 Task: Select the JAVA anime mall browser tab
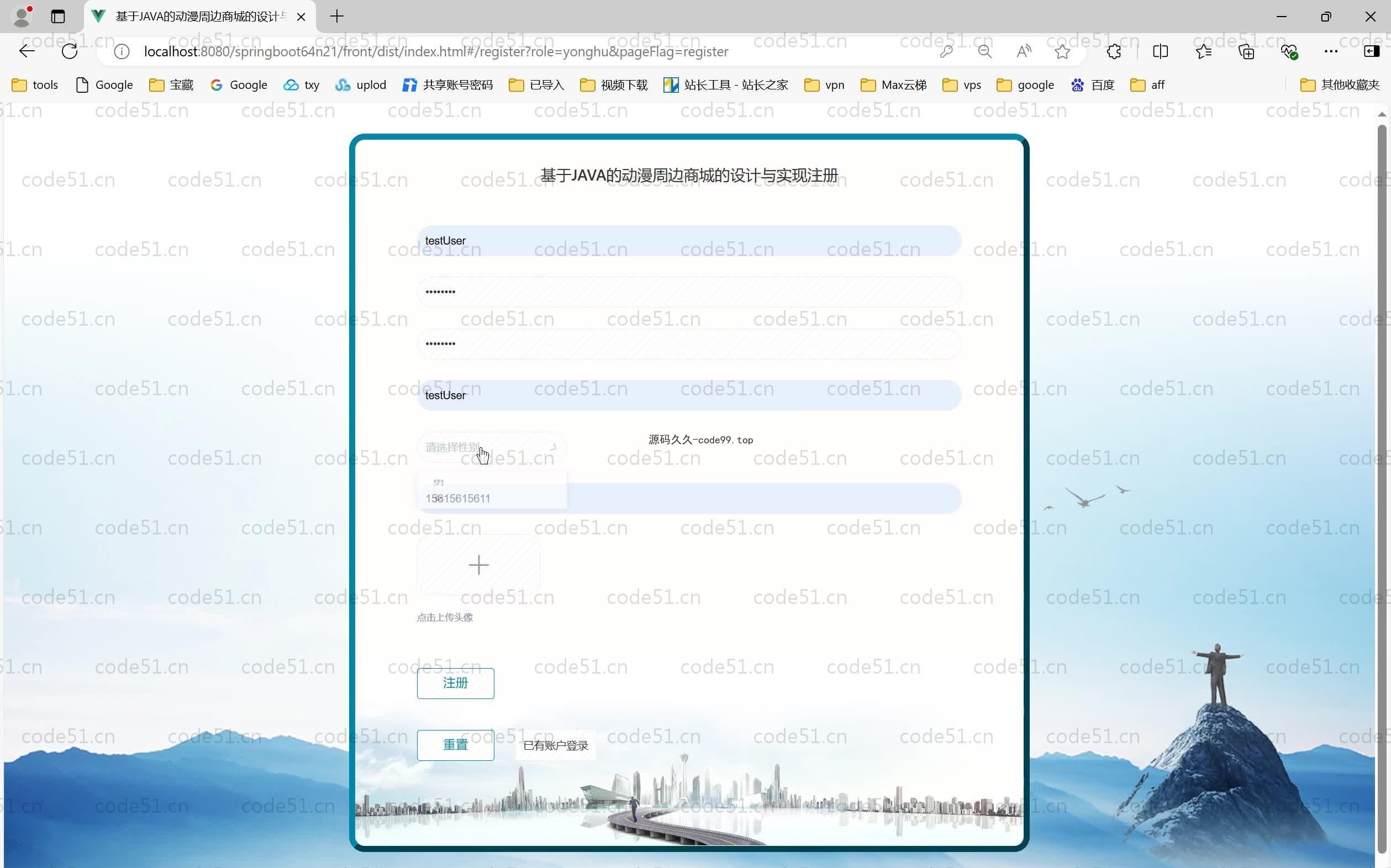[201, 17]
